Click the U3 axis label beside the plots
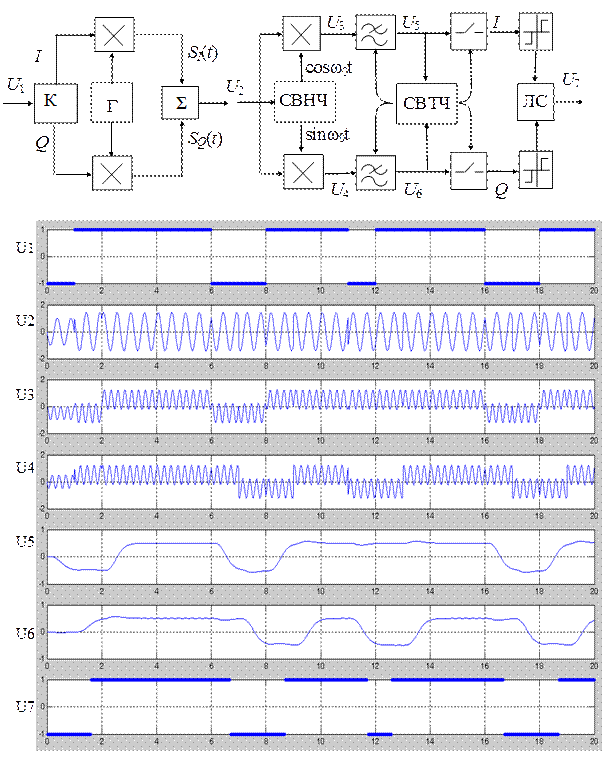The width and height of the screenshot is (607, 765). (24, 394)
